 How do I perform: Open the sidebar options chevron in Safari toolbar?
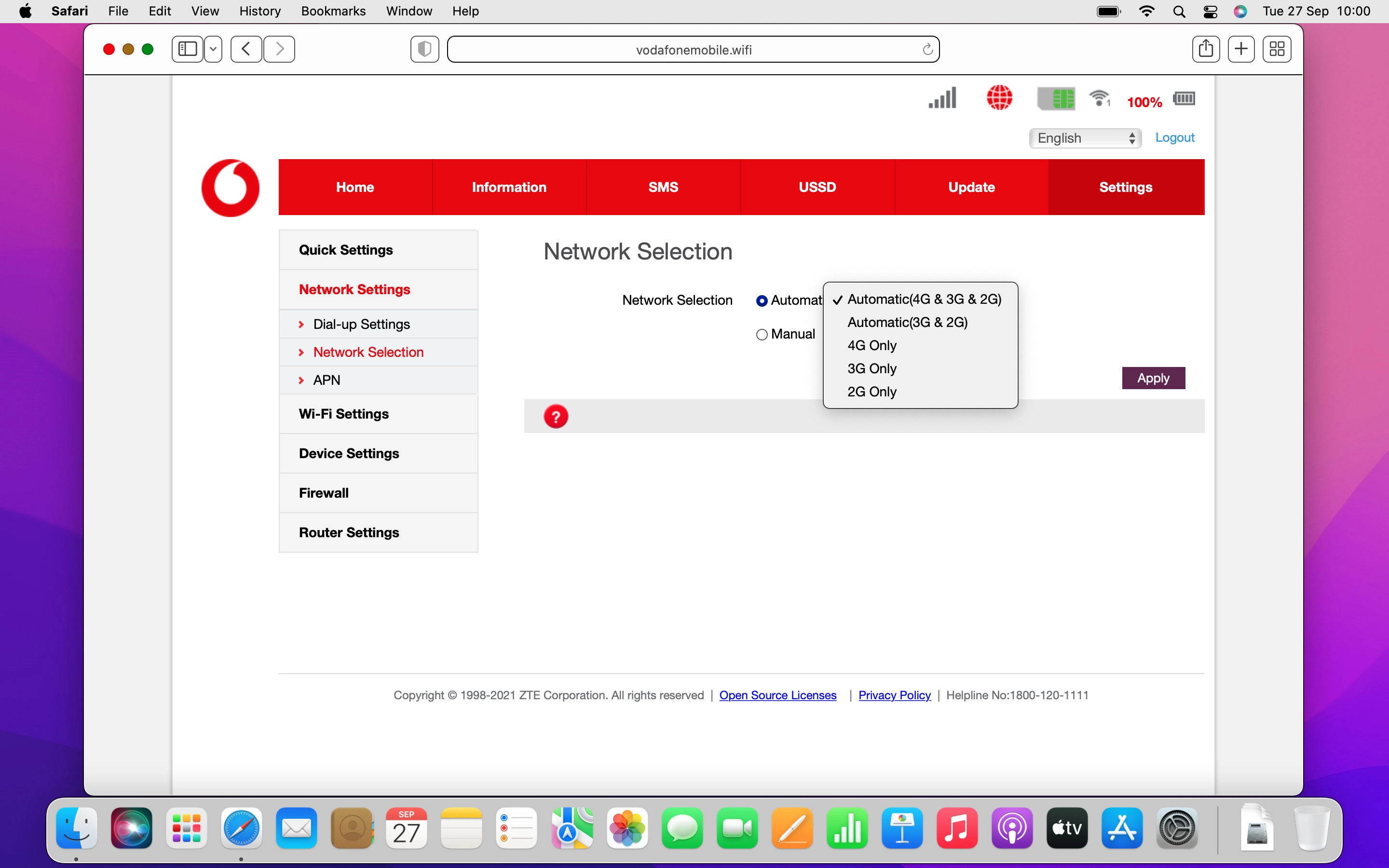coord(213,49)
